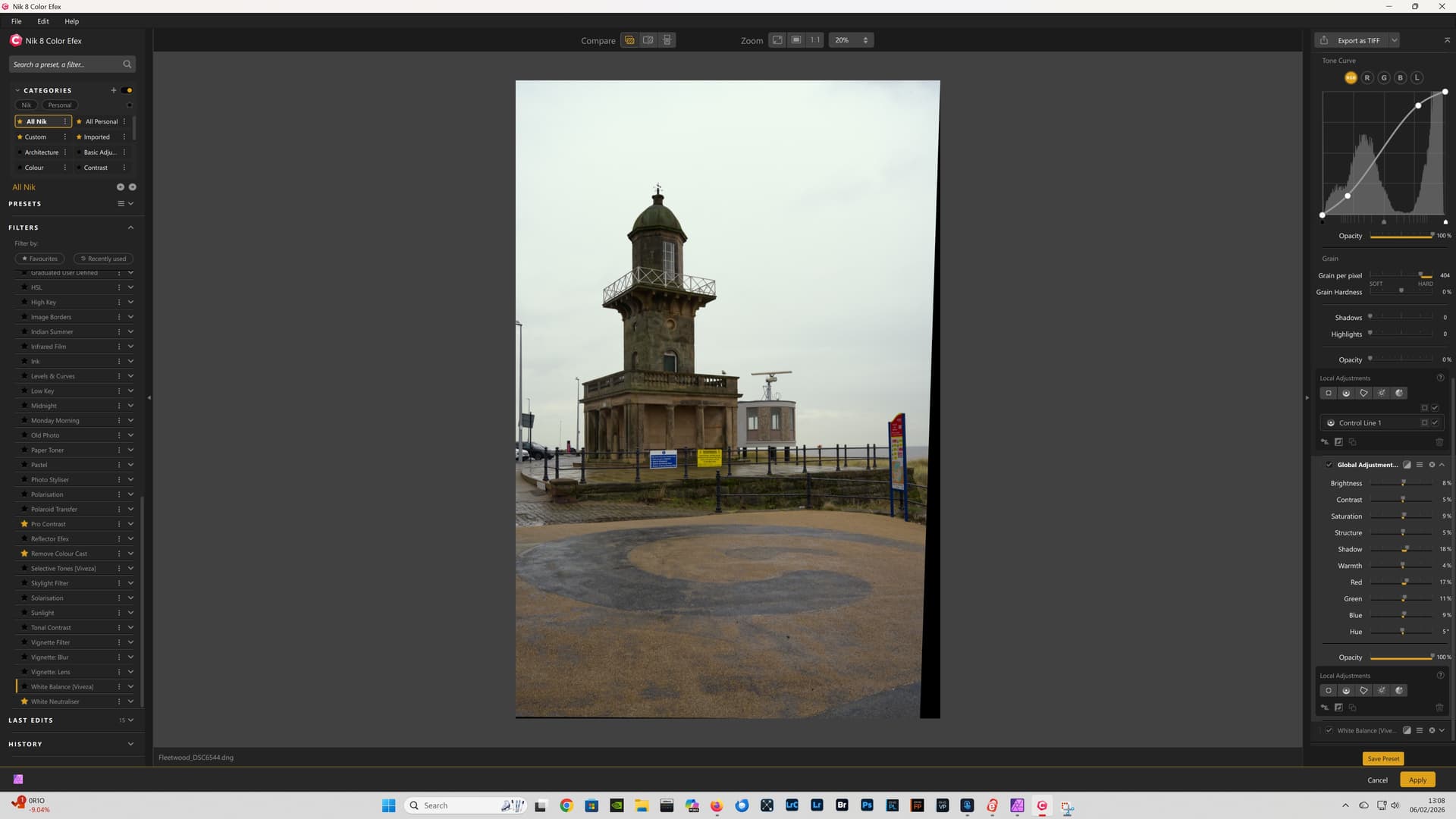Click the Brightness slider track
This screenshot has width=1456, height=819.
[x=1388, y=483]
